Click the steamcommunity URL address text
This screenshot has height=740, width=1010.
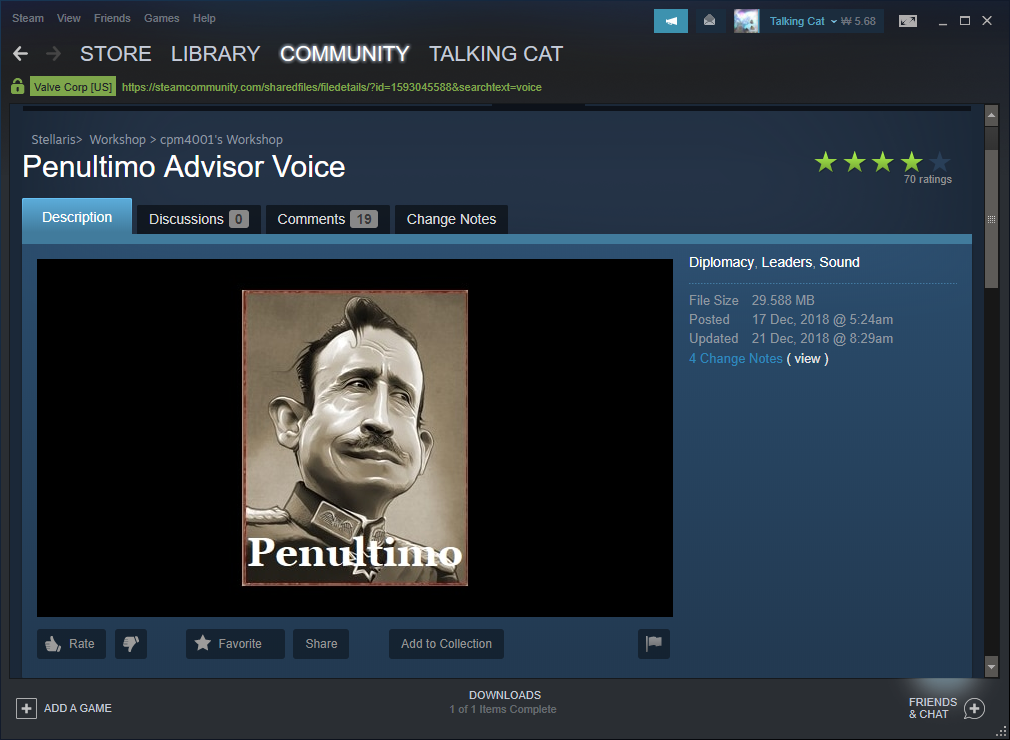332,87
